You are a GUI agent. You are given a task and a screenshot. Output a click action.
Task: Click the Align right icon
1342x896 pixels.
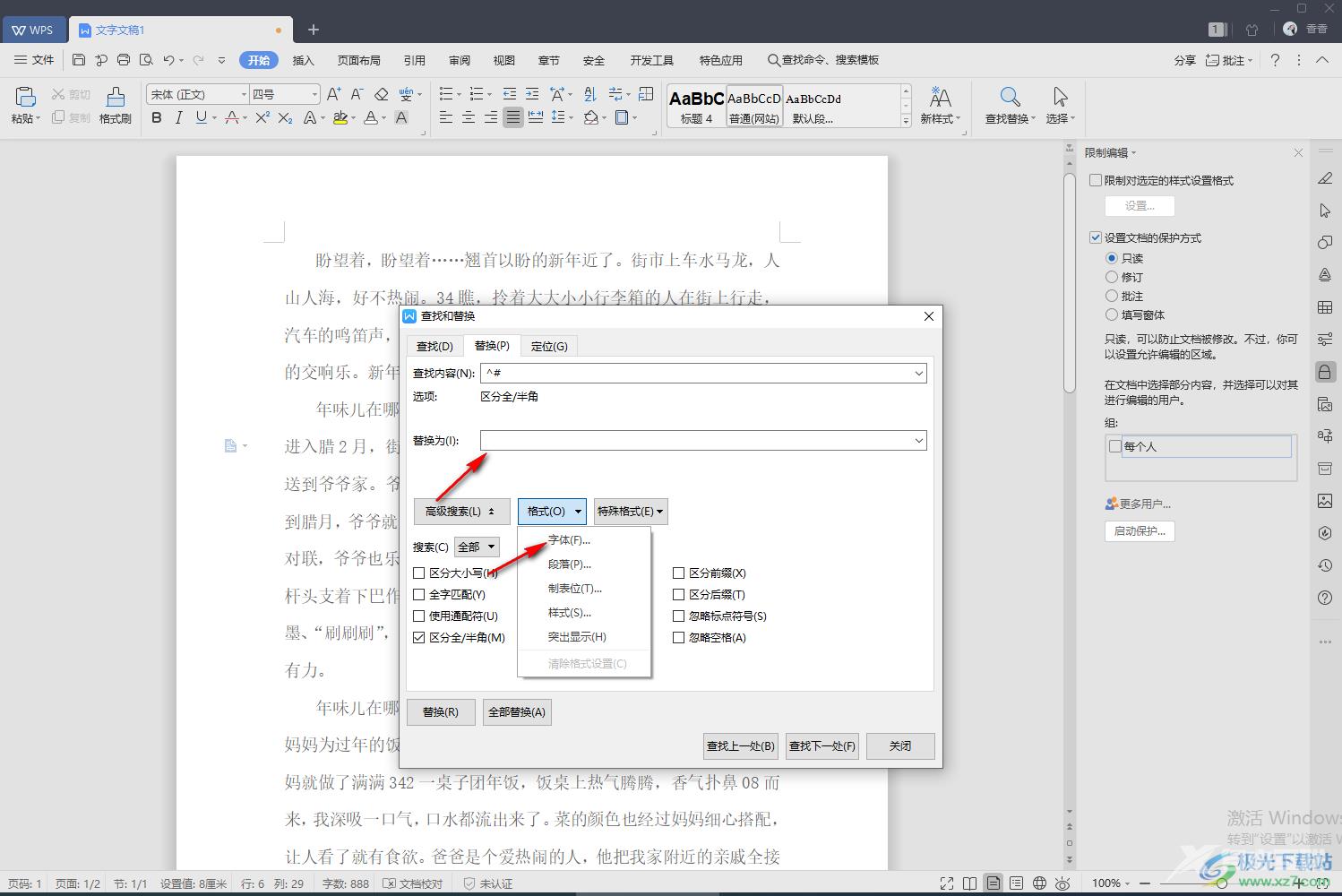pyautogui.click(x=491, y=117)
